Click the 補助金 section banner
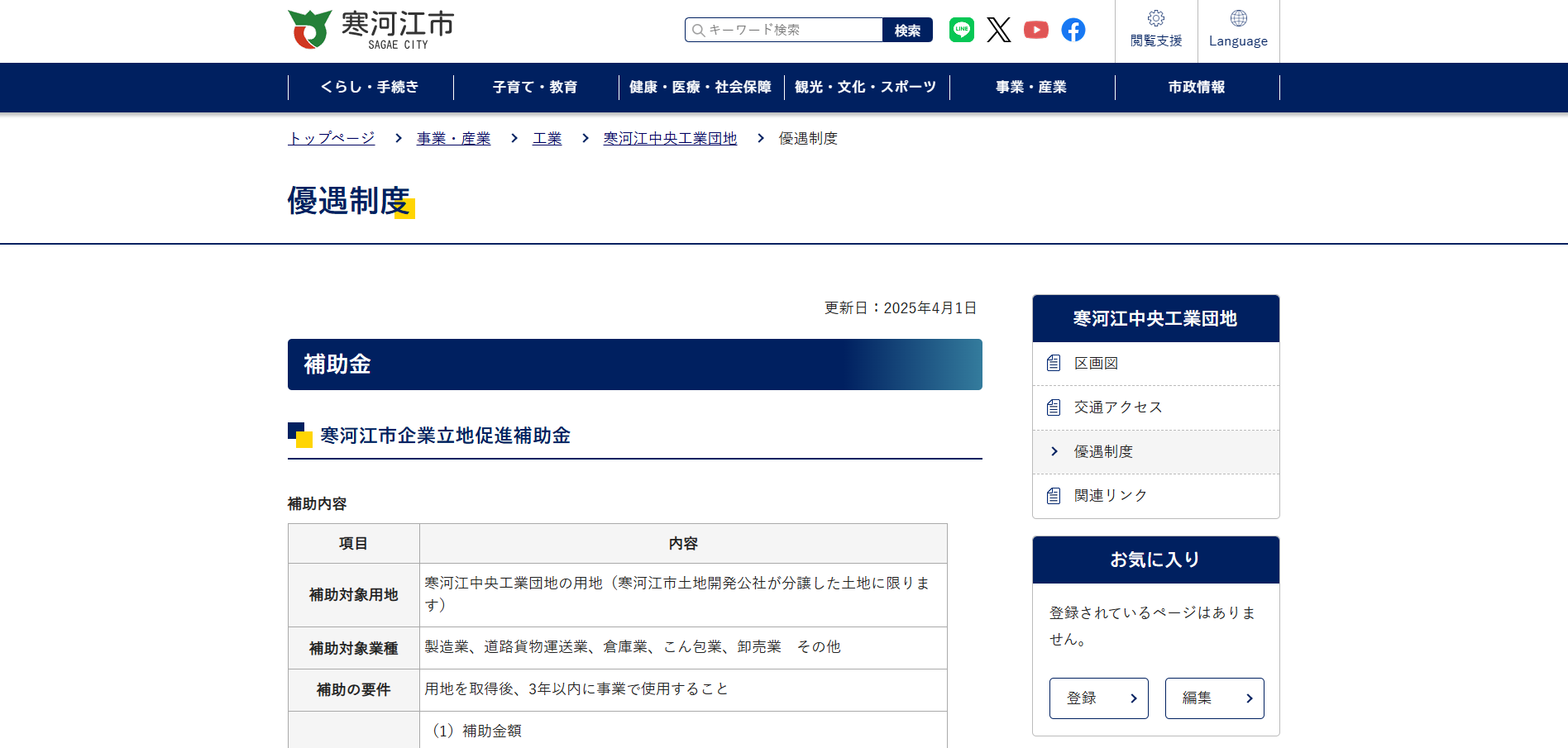 click(635, 364)
